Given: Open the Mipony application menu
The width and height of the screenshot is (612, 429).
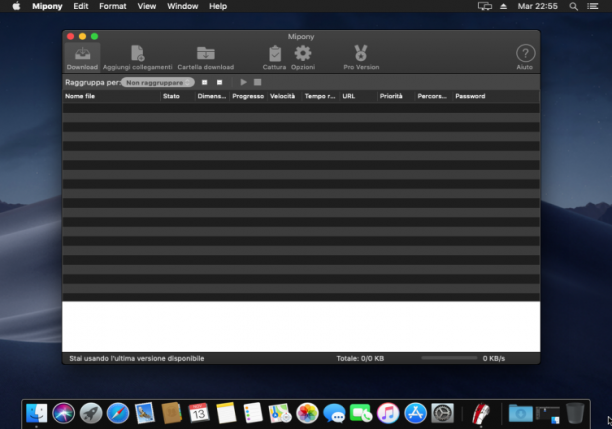Looking at the screenshot, I should [x=47, y=6].
